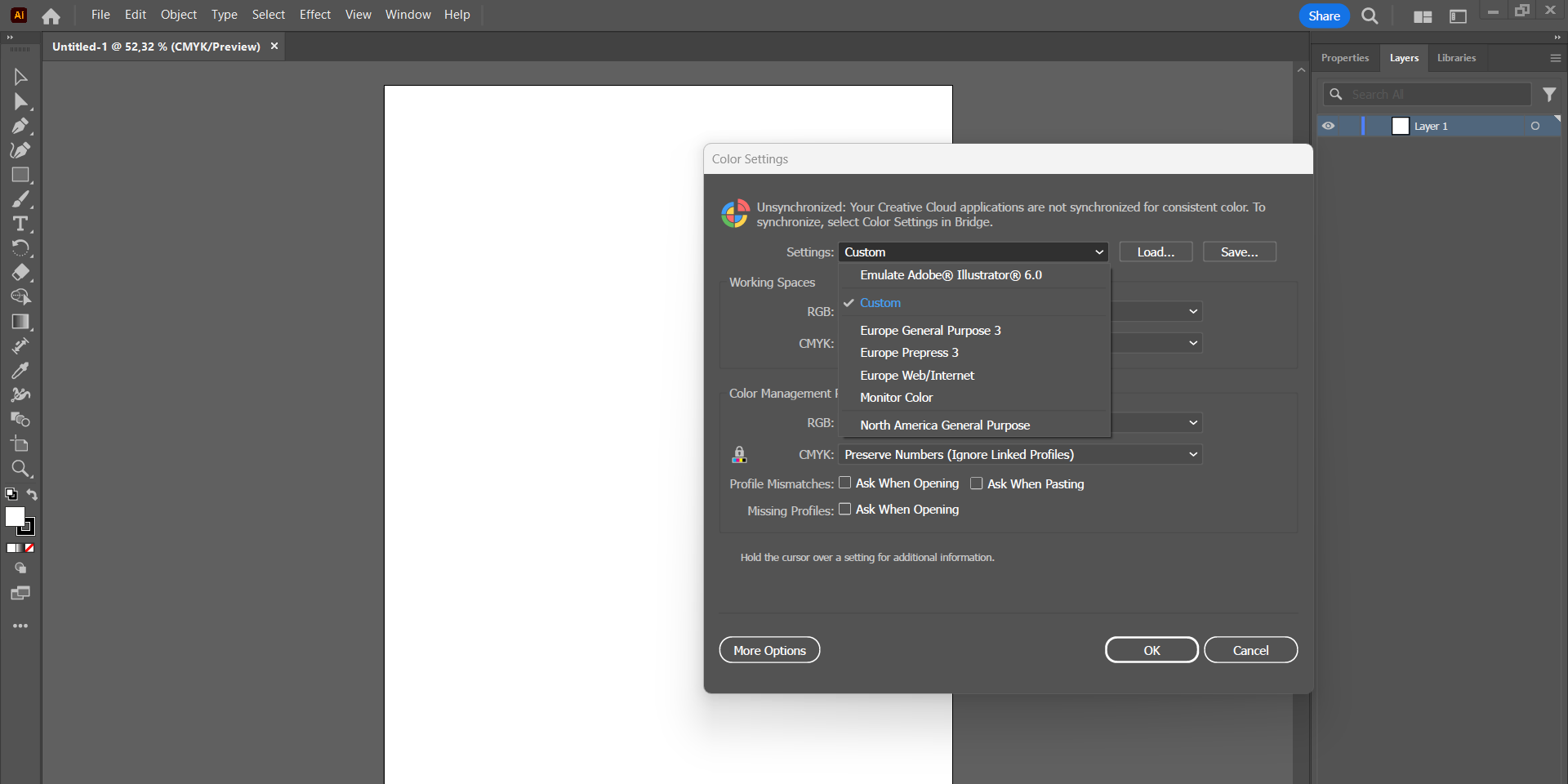Confirm Color Settings with OK
The width and height of the screenshot is (1568, 784).
[x=1151, y=650]
